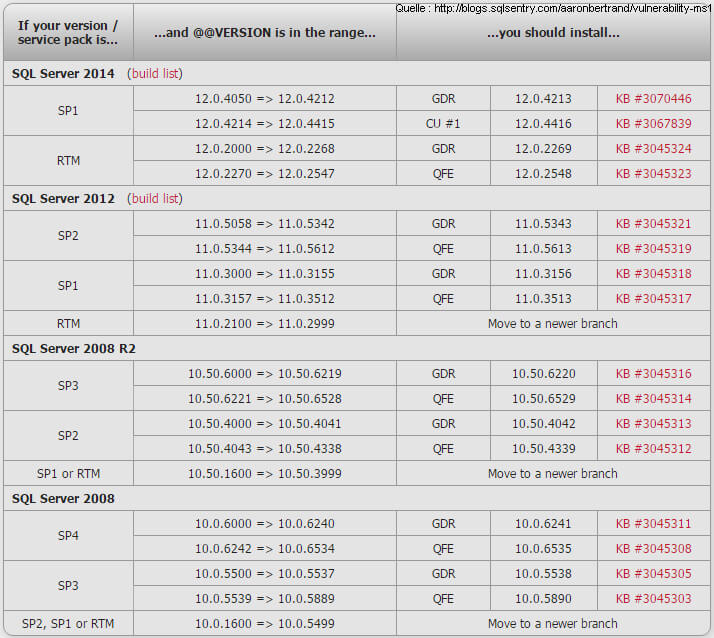Open KB #3045314 link
This screenshot has width=714, height=638.
click(x=653, y=399)
